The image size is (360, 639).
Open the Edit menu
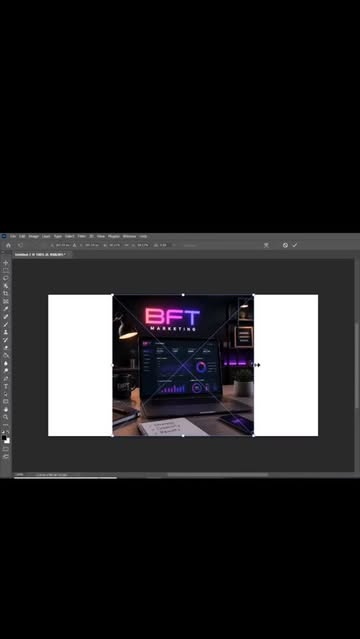22,236
